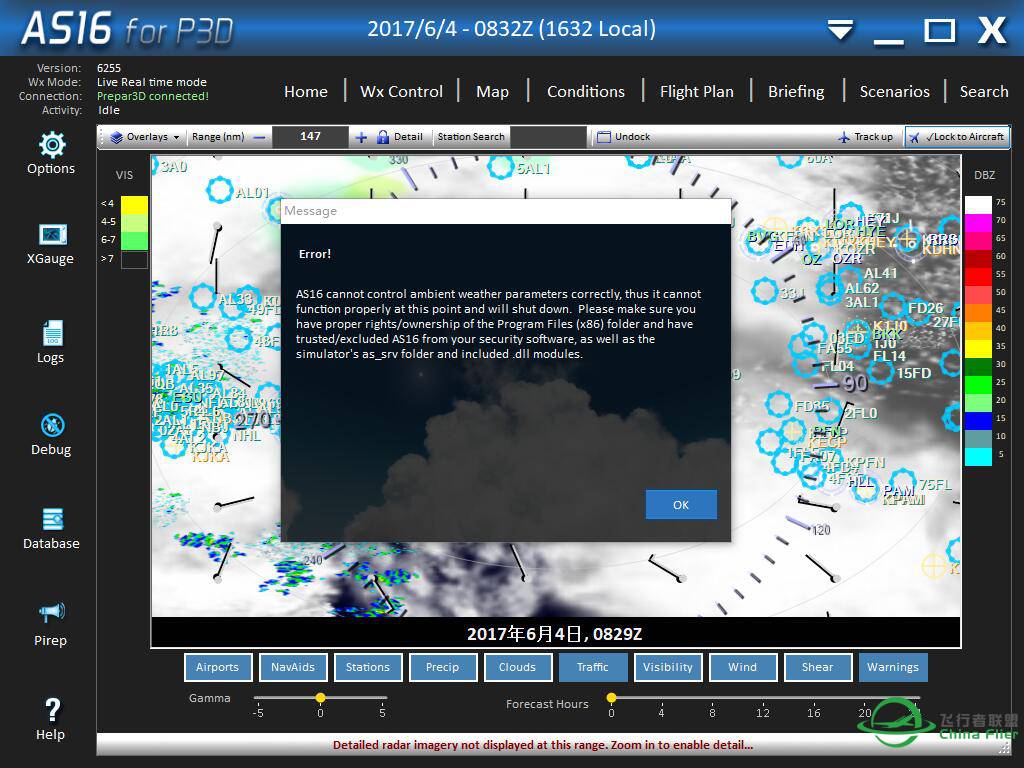The width and height of the screenshot is (1024, 768).
Task: Click the magenta 70 DBZ swatch
Action: click(978, 223)
